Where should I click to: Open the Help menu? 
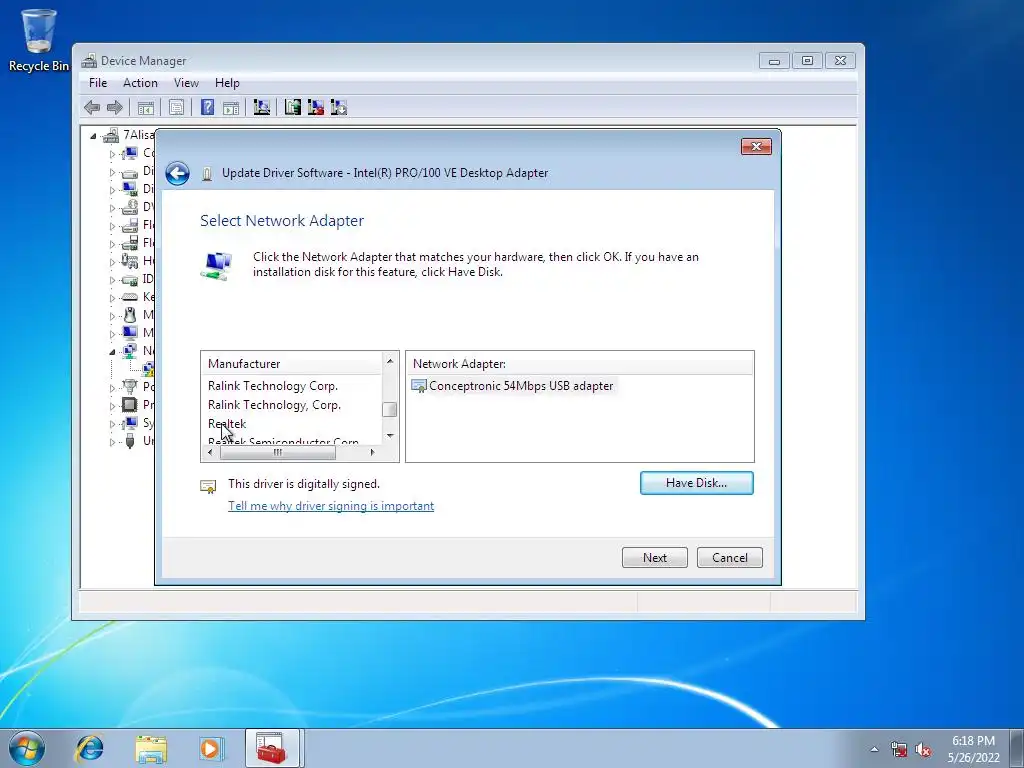(x=227, y=83)
